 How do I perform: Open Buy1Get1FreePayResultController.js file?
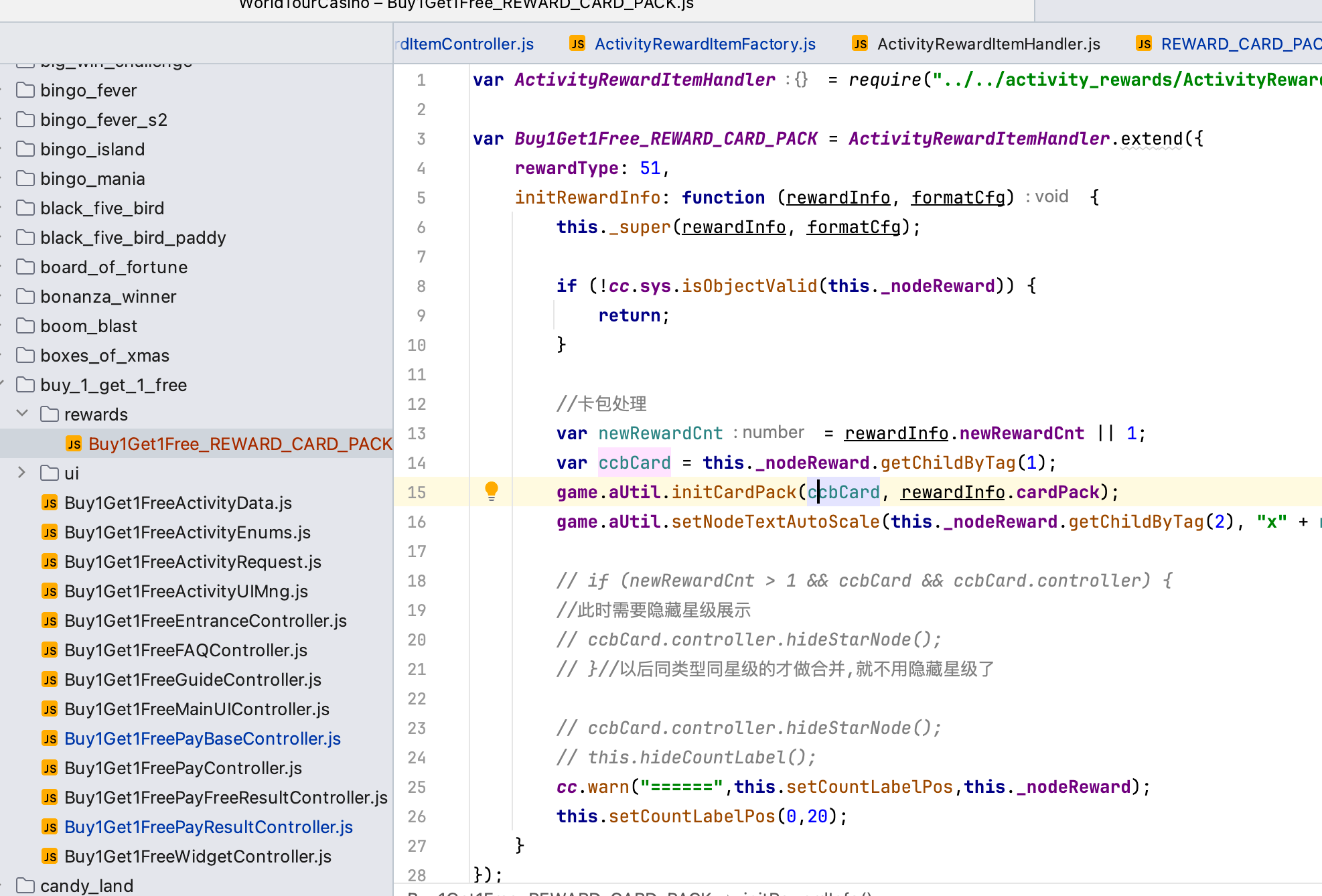pos(208,827)
